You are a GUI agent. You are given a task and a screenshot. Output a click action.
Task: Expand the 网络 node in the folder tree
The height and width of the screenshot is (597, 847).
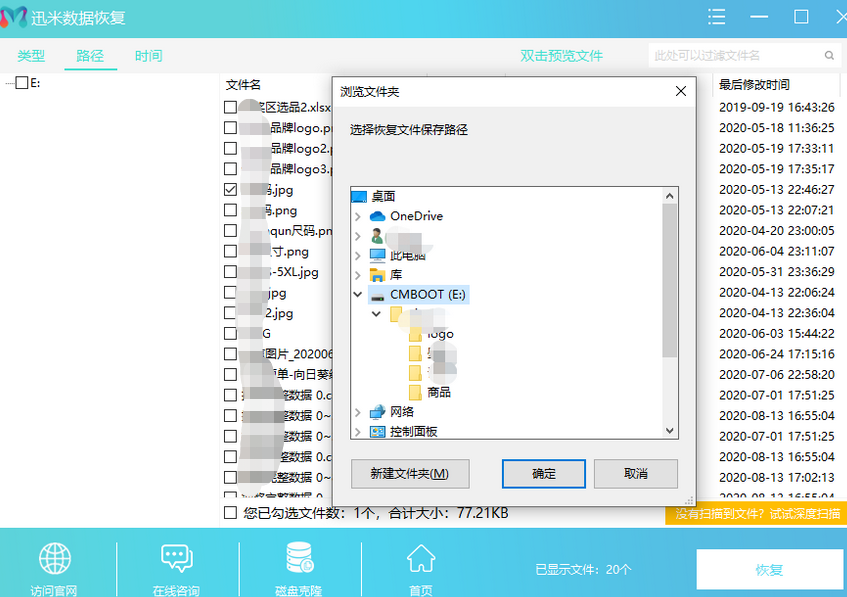point(358,412)
